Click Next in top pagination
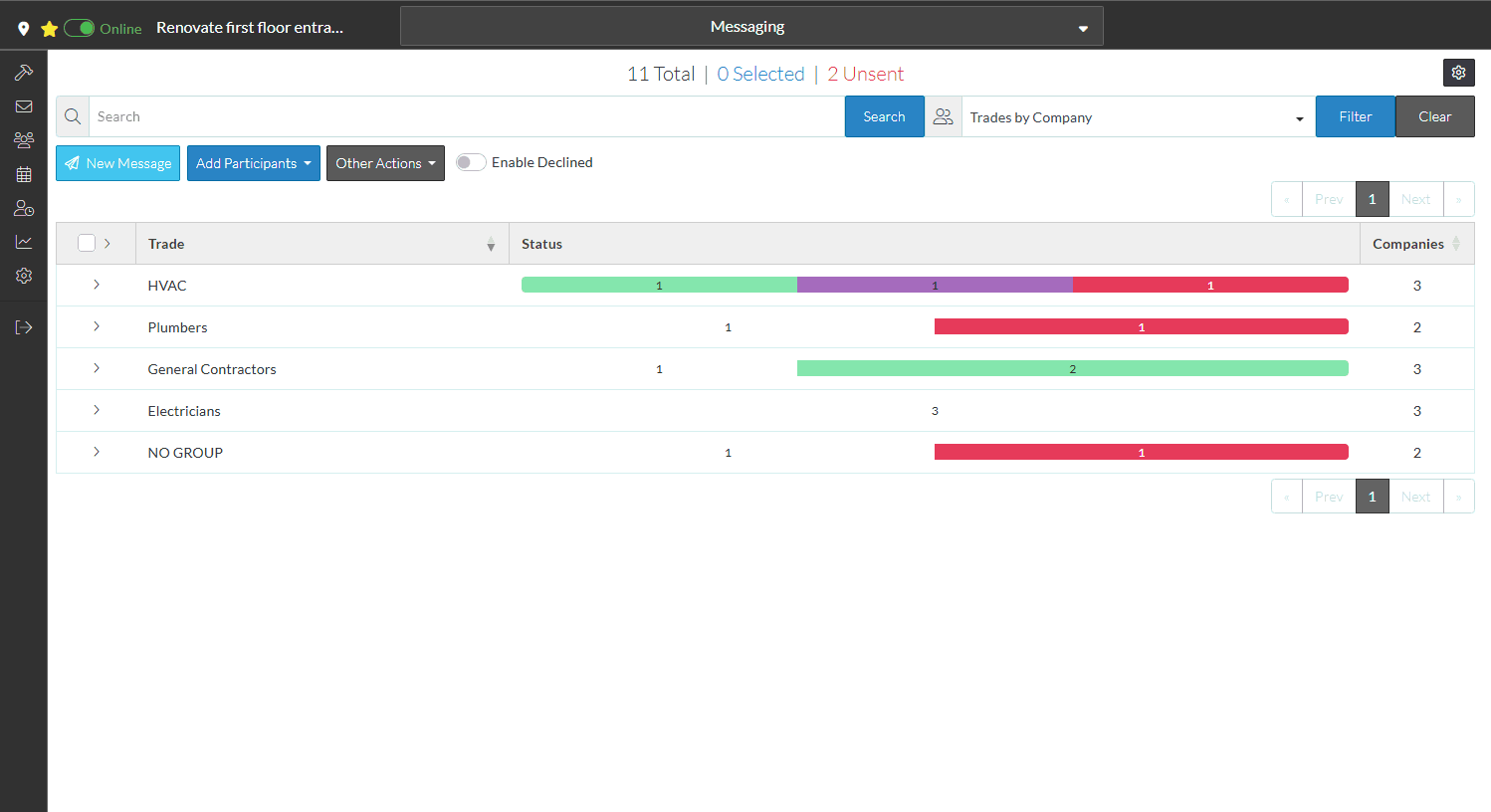 tap(1415, 199)
